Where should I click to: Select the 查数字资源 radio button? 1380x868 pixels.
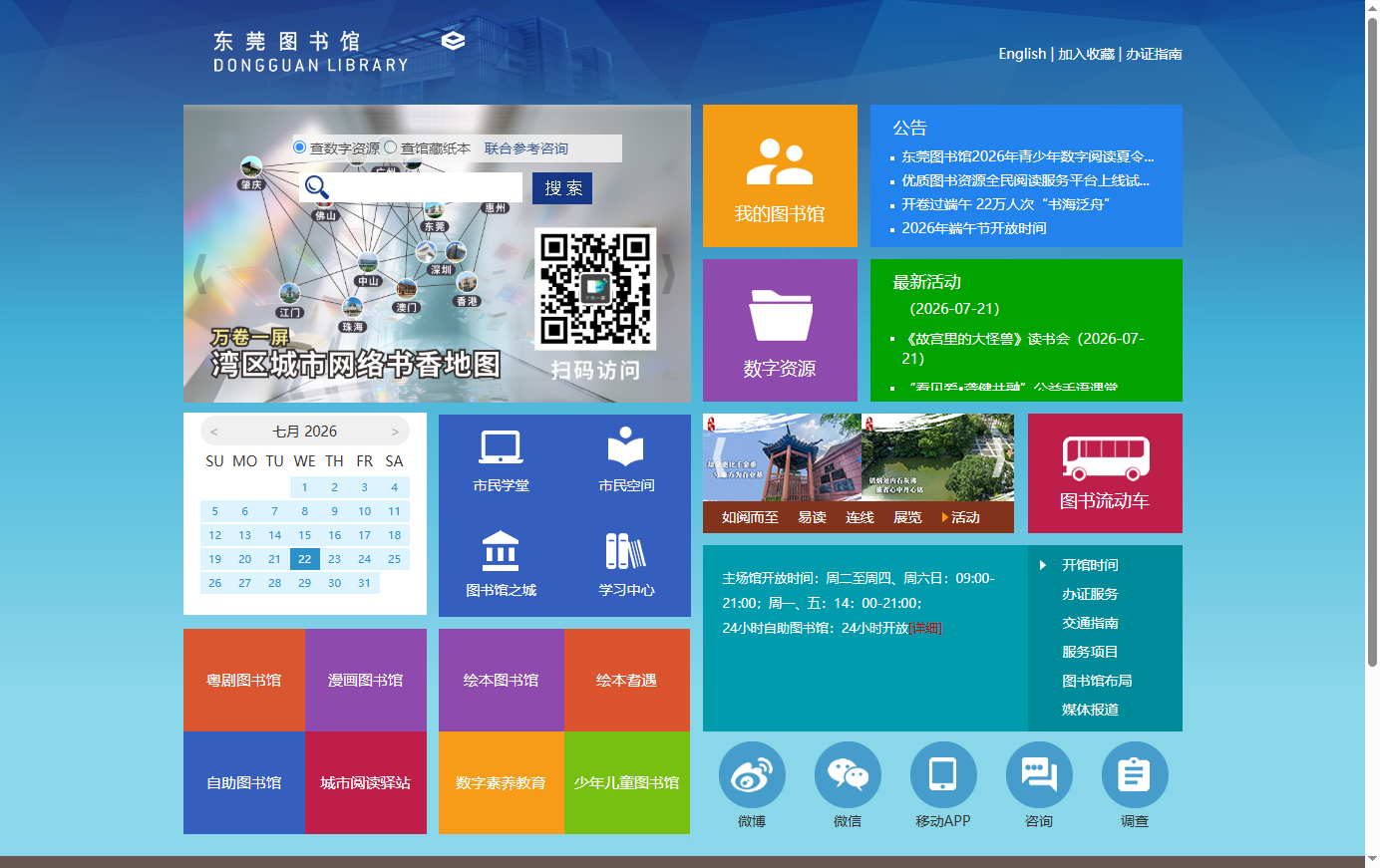299,147
